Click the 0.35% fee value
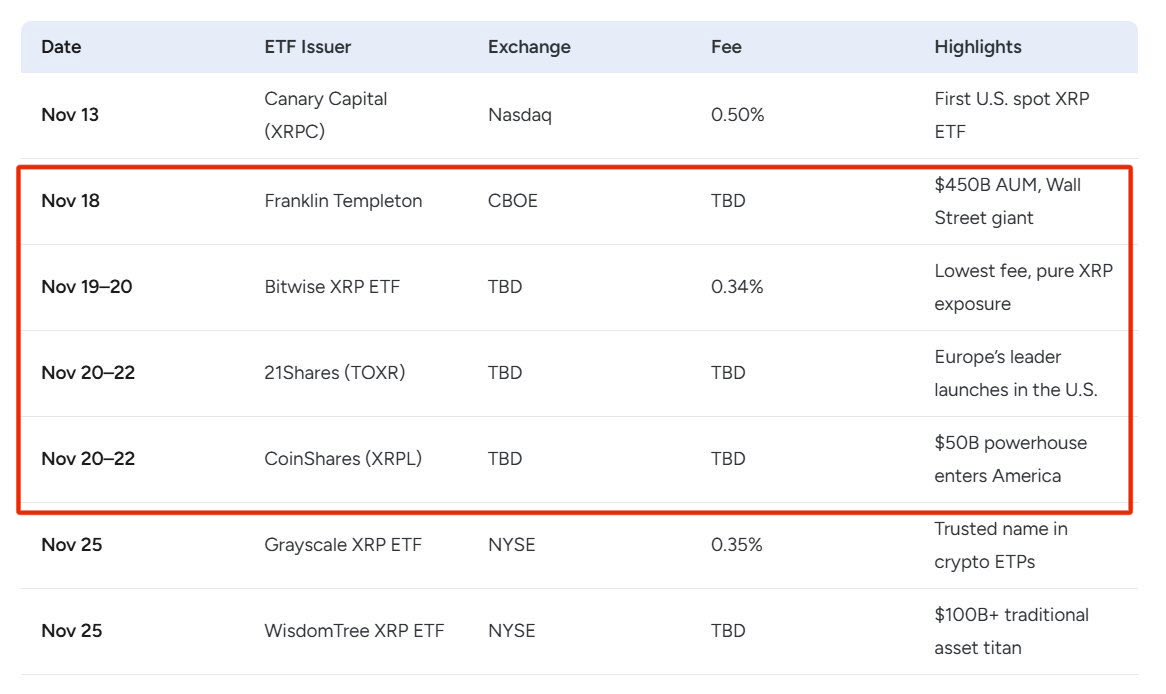This screenshot has width=1166, height=694. click(737, 545)
